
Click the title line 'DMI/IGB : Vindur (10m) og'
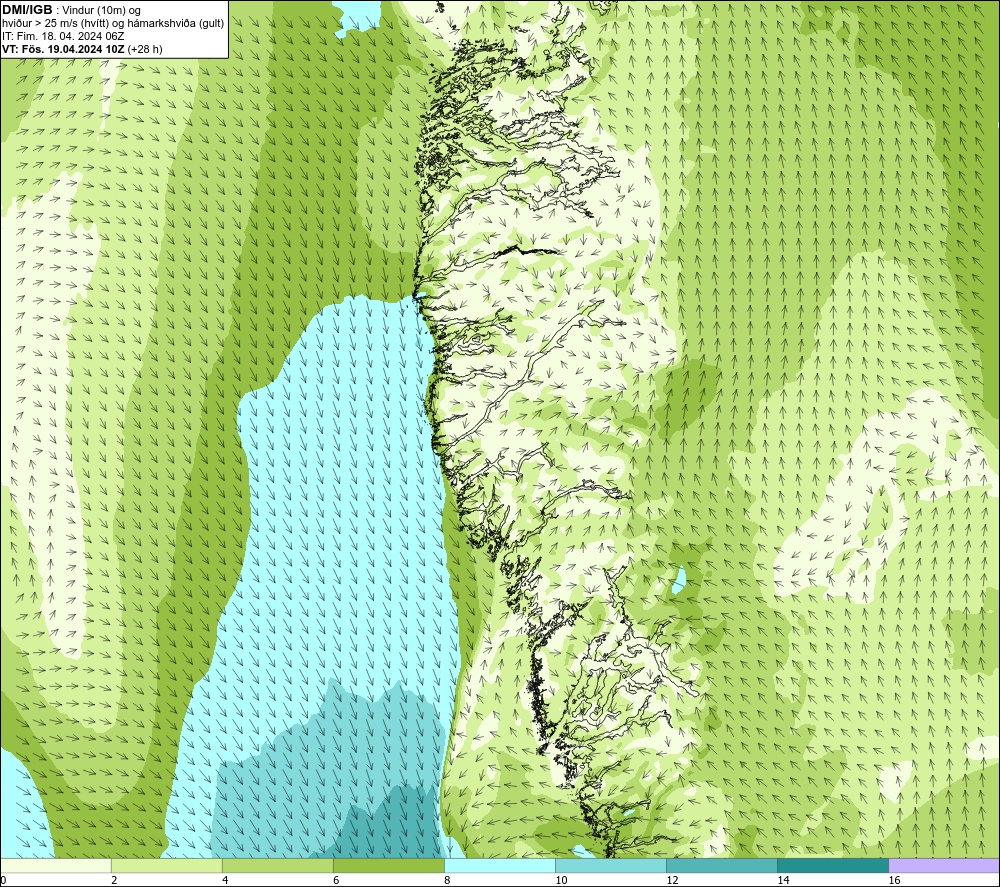tap(71, 10)
